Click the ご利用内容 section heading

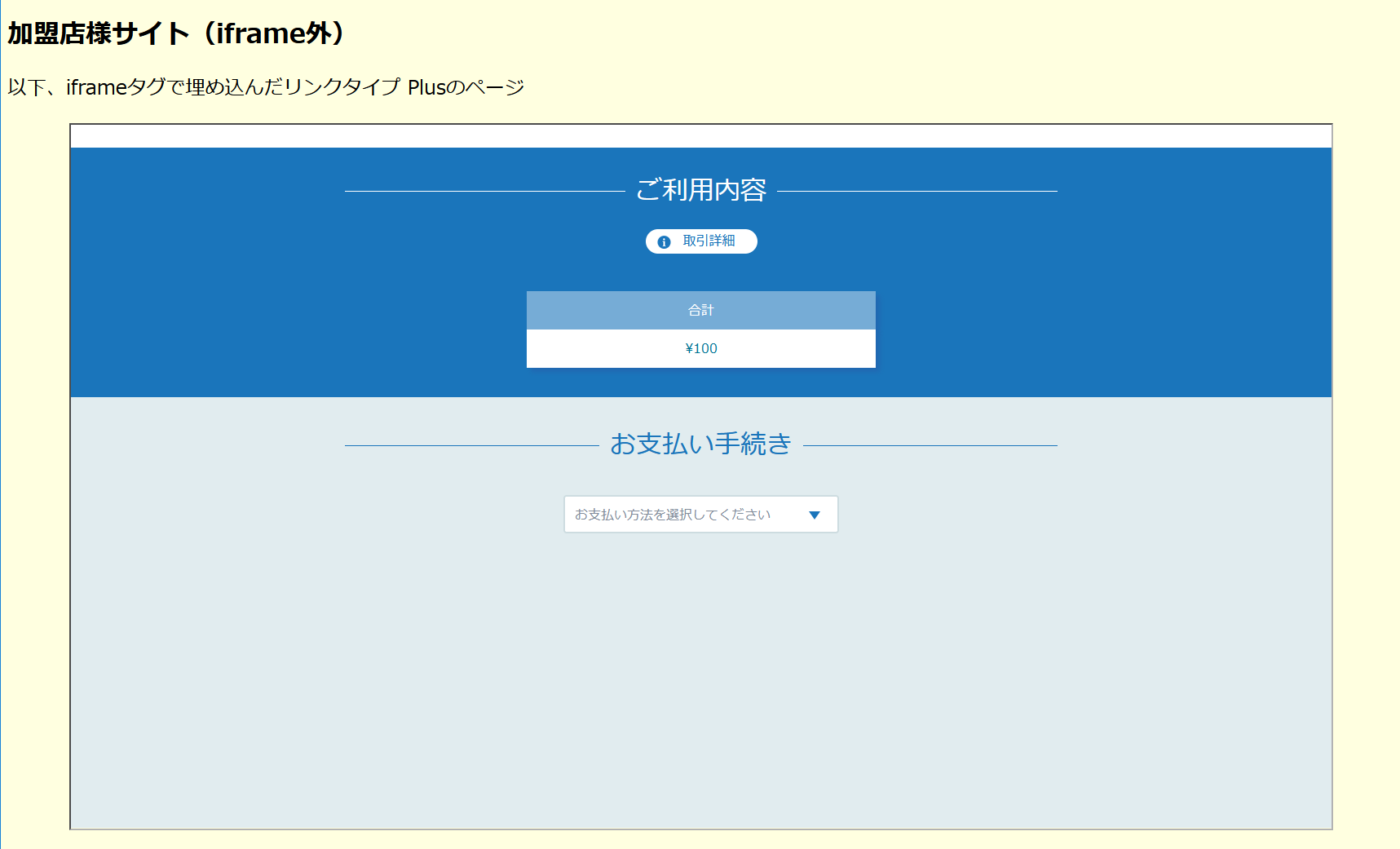pyautogui.click(x=701, y=192)
